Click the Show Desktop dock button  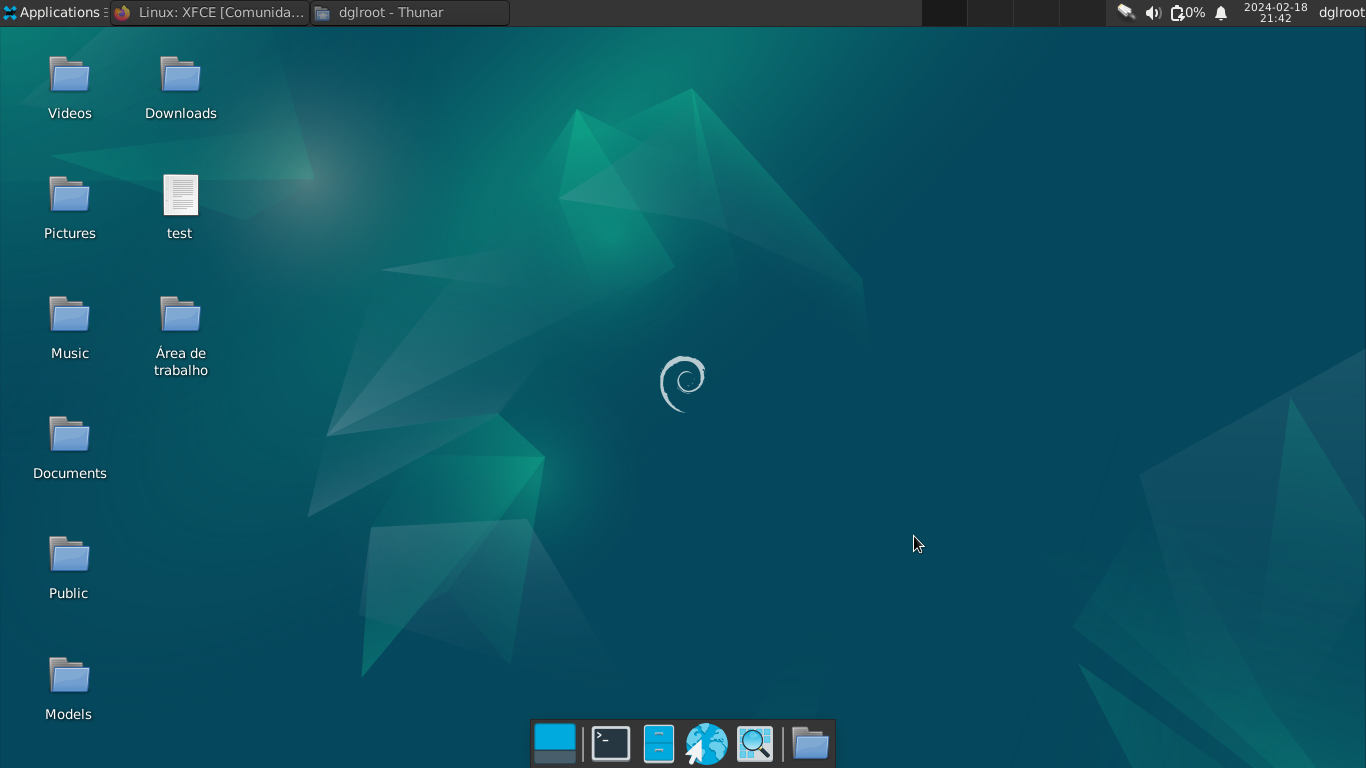pyautogui.click(x=555, y=744)
